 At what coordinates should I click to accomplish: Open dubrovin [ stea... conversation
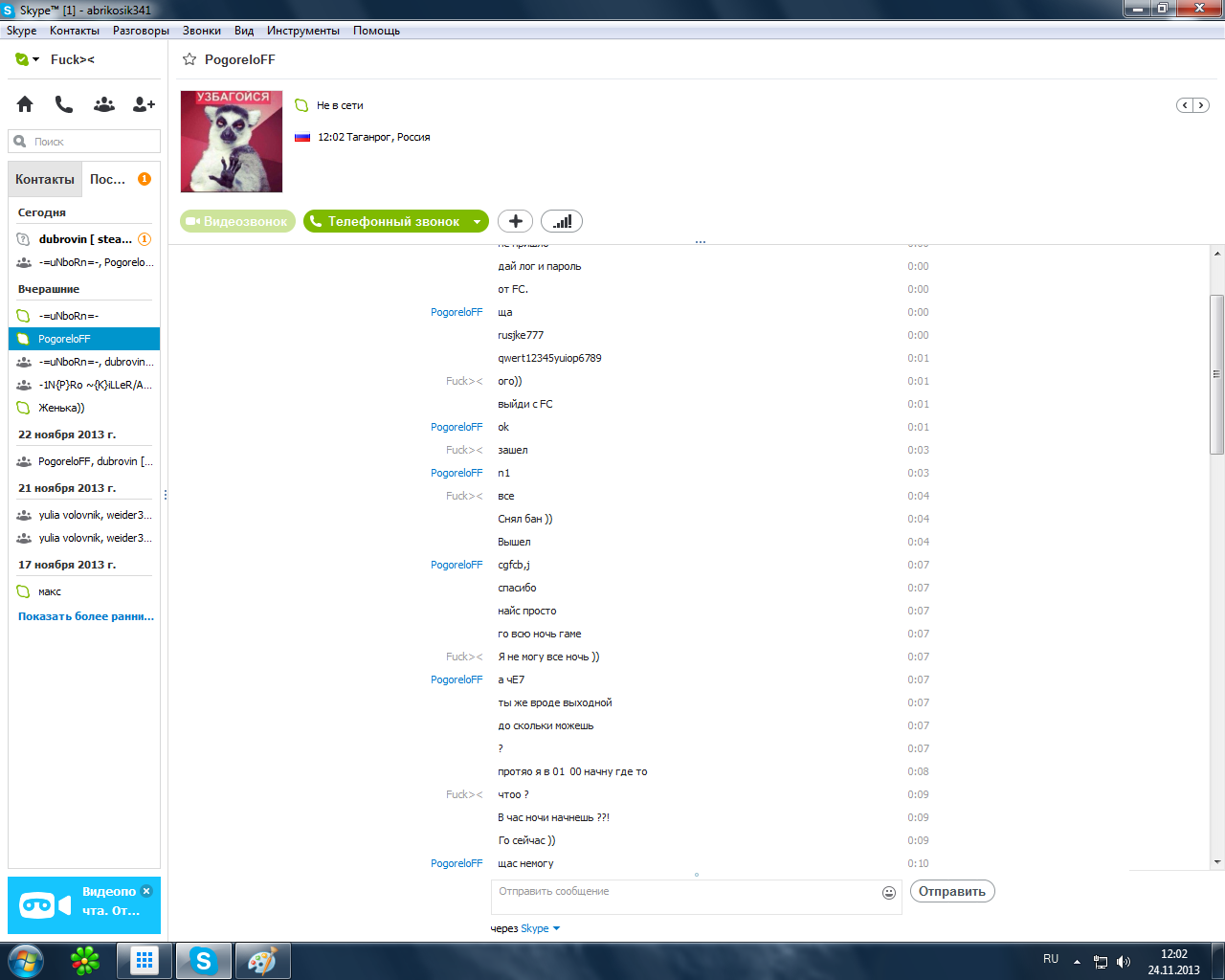[x=84, y=239]
